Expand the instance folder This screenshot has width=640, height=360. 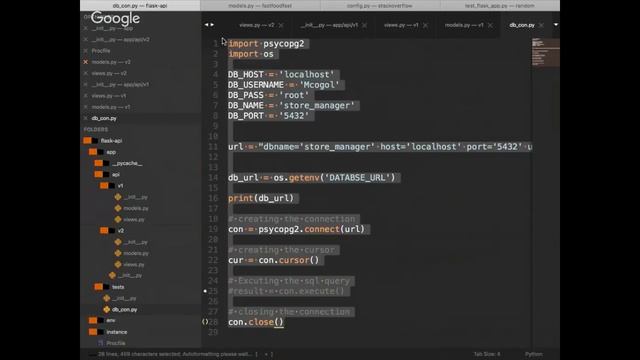tap(96, 332)
